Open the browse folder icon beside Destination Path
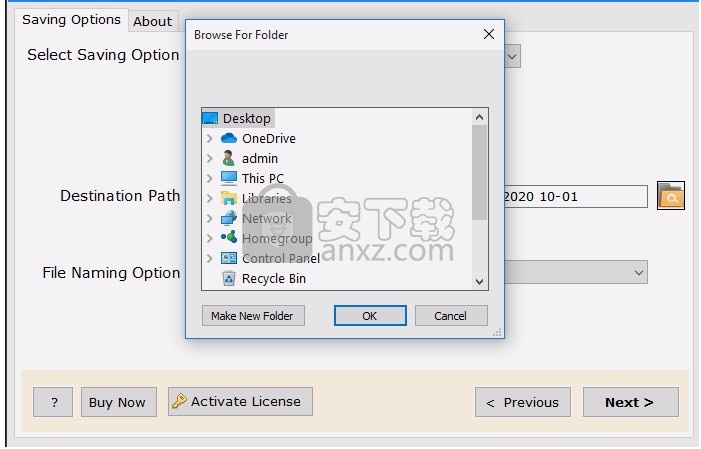 (x=671, y=196)
